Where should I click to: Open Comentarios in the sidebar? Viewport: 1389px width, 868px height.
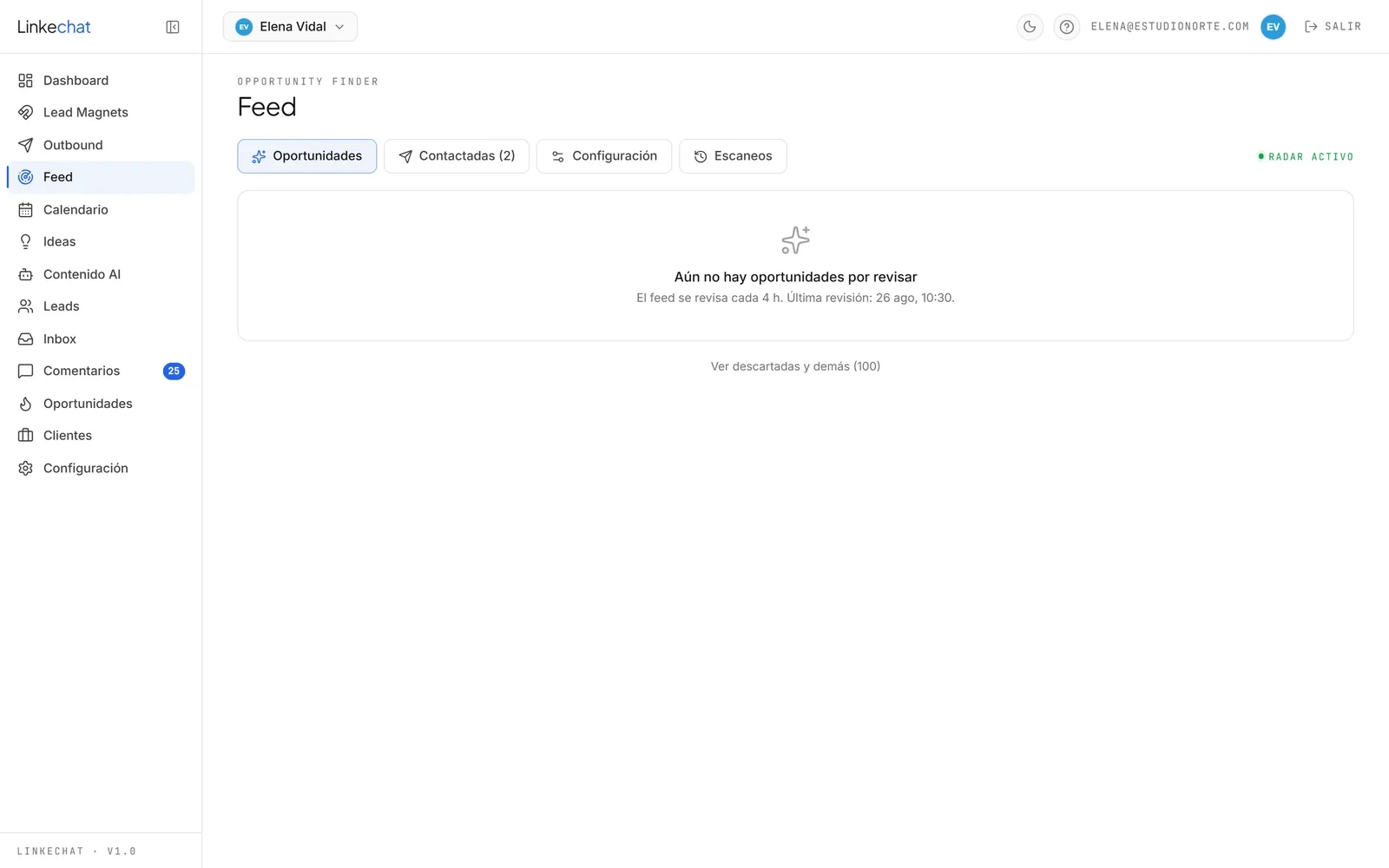point(101,372)
